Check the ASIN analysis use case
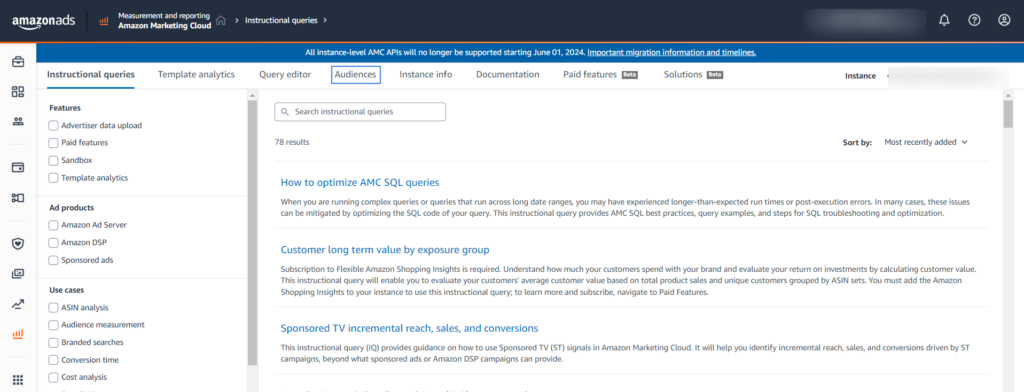The image size is (1024, 392). pos(54,307)
